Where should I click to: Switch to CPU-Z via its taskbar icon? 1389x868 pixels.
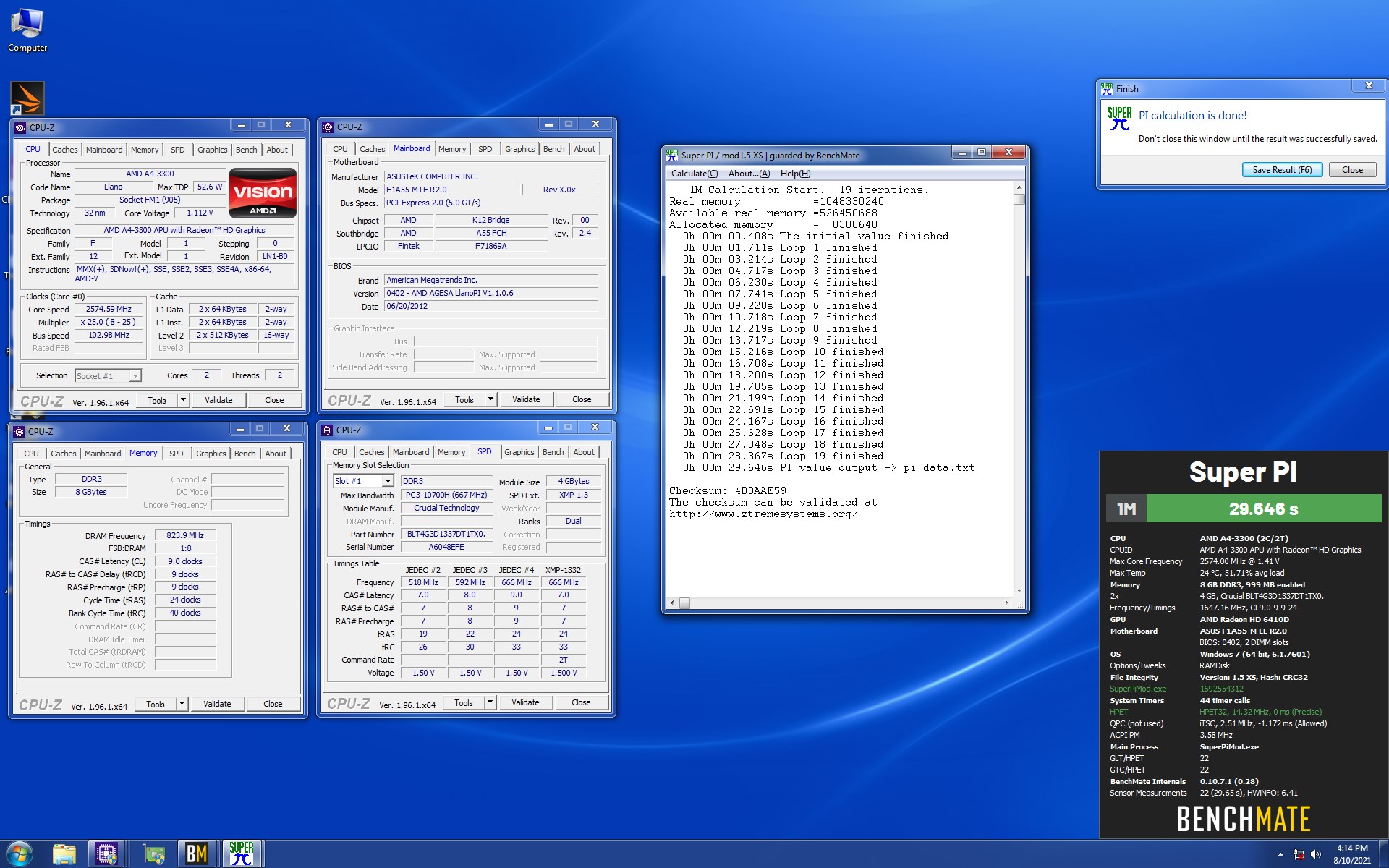[x=106, y=854]
